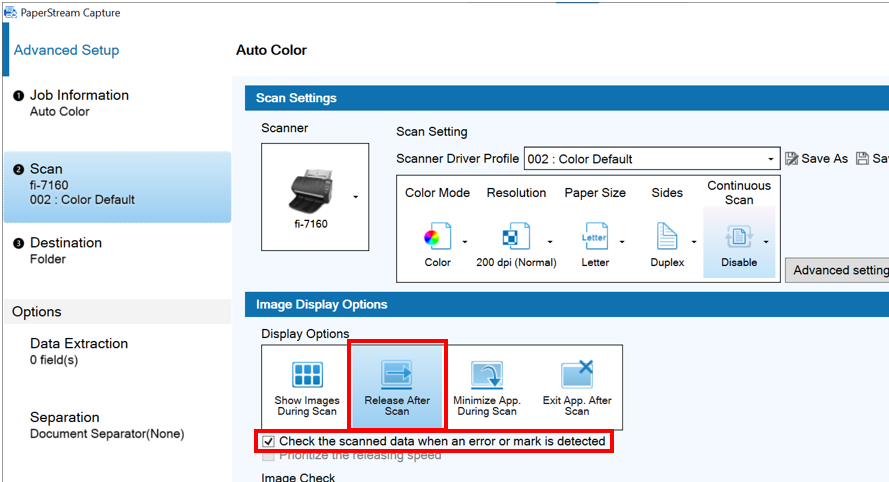Expand the Color Mode dropdown arrow
Viewport: 889px width, 482px height.
coord(465,242)
